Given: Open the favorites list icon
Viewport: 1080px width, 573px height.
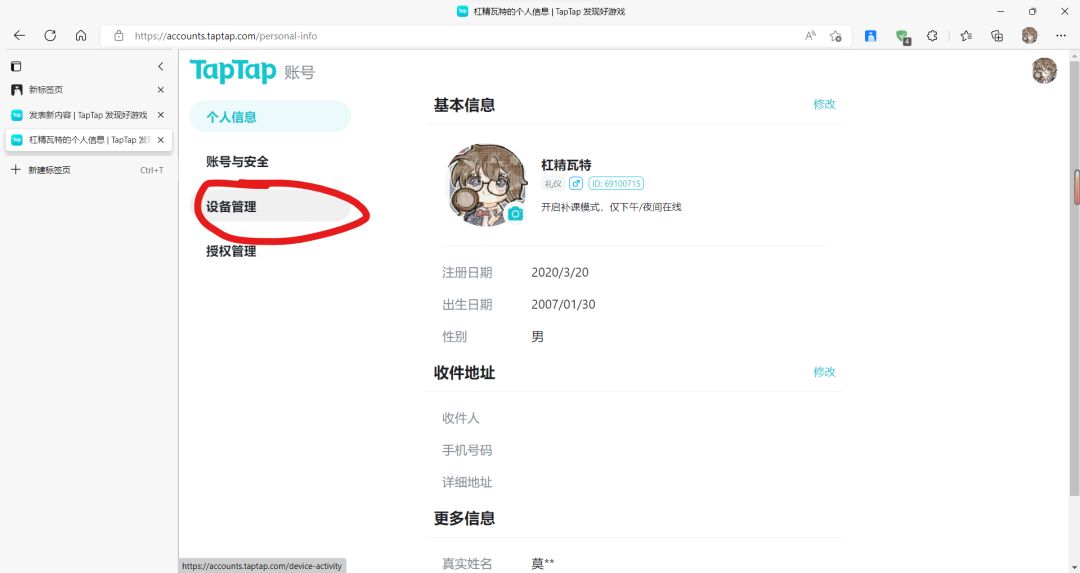Looking at the screenshot, I should 966,36.
